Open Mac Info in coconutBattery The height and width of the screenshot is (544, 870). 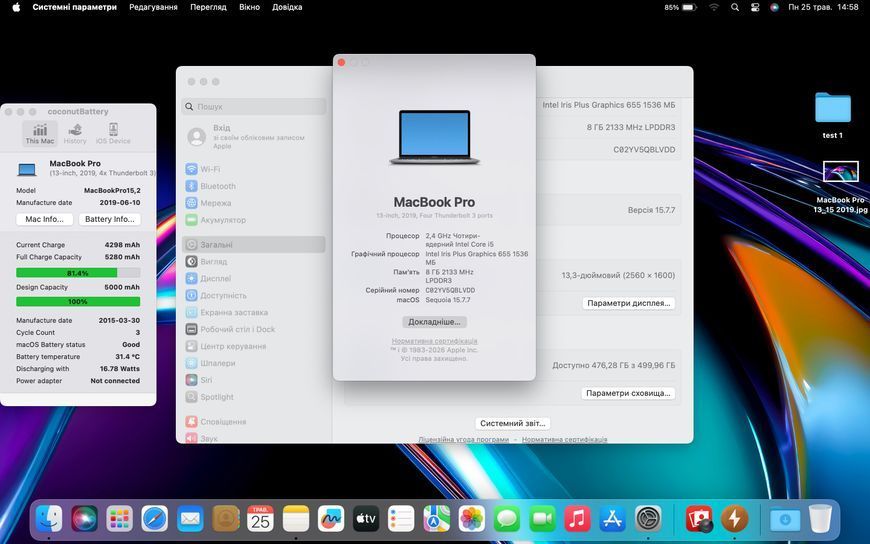(44, 219)
